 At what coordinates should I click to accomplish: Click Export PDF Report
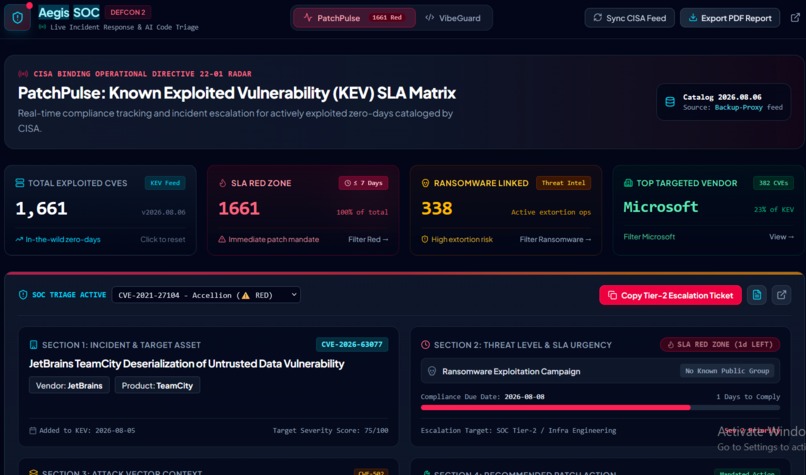730,18
